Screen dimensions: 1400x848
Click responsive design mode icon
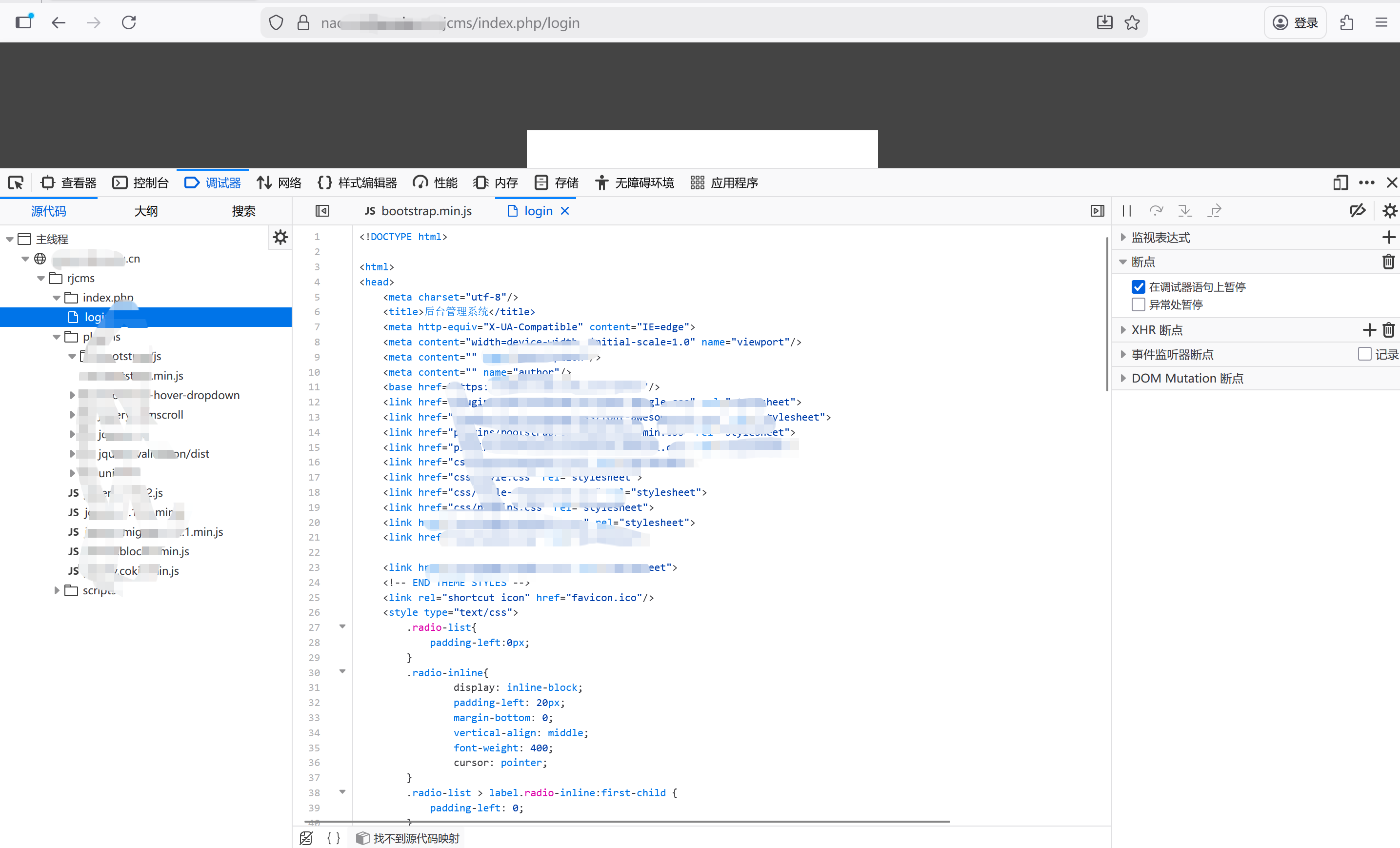point(1340,183)
